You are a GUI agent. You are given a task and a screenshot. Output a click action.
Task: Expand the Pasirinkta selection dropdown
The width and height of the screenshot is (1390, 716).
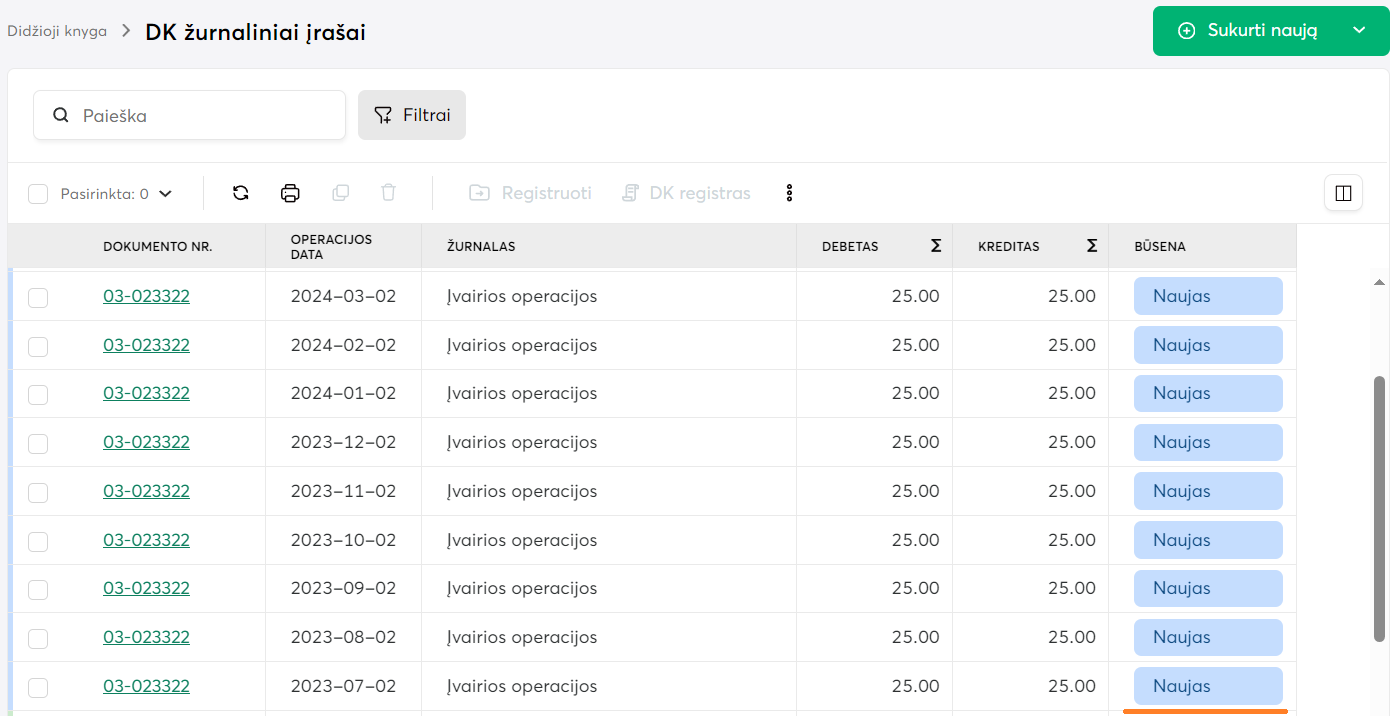click(166, 194)
